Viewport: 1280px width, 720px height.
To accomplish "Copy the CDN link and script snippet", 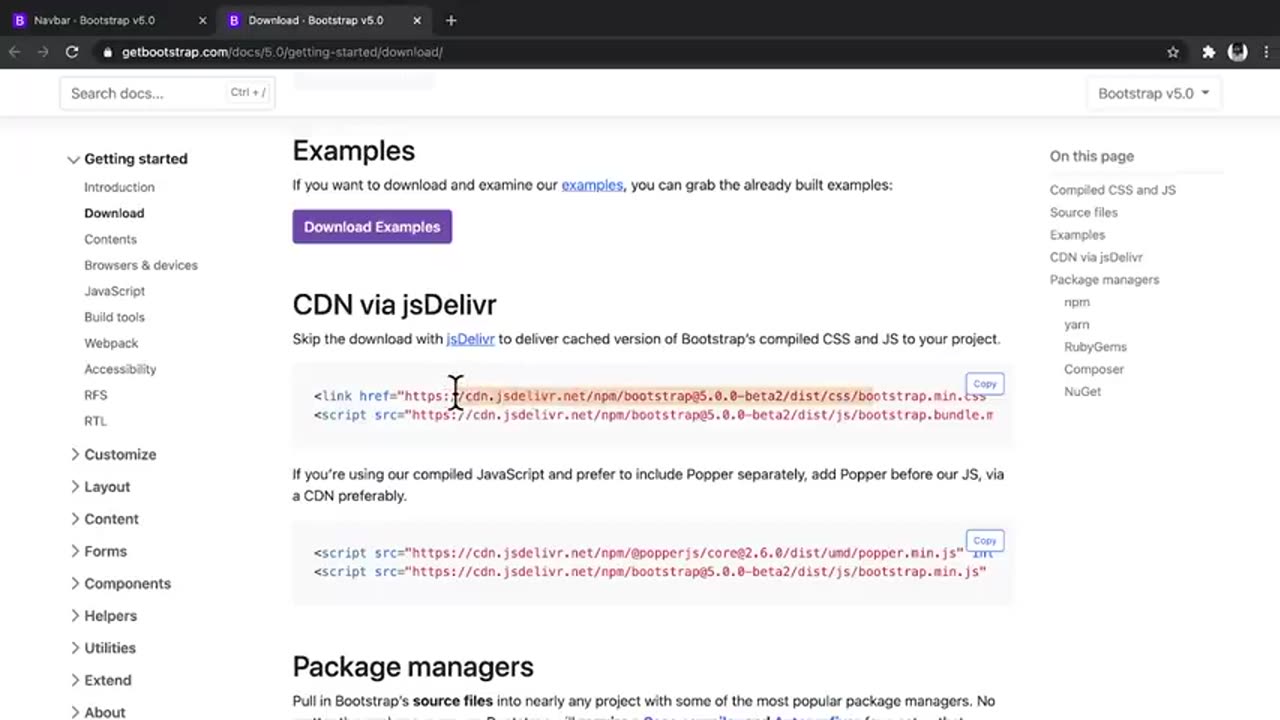I will (985, 384).
